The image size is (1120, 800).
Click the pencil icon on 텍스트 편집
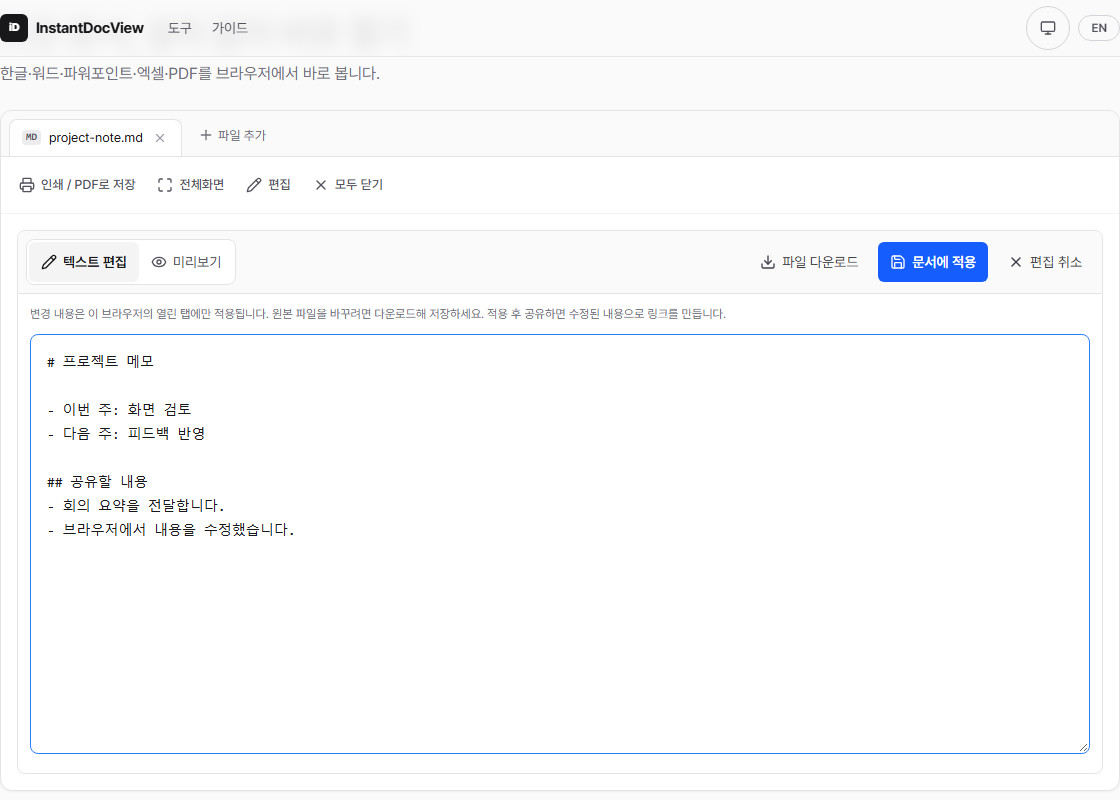49,262
